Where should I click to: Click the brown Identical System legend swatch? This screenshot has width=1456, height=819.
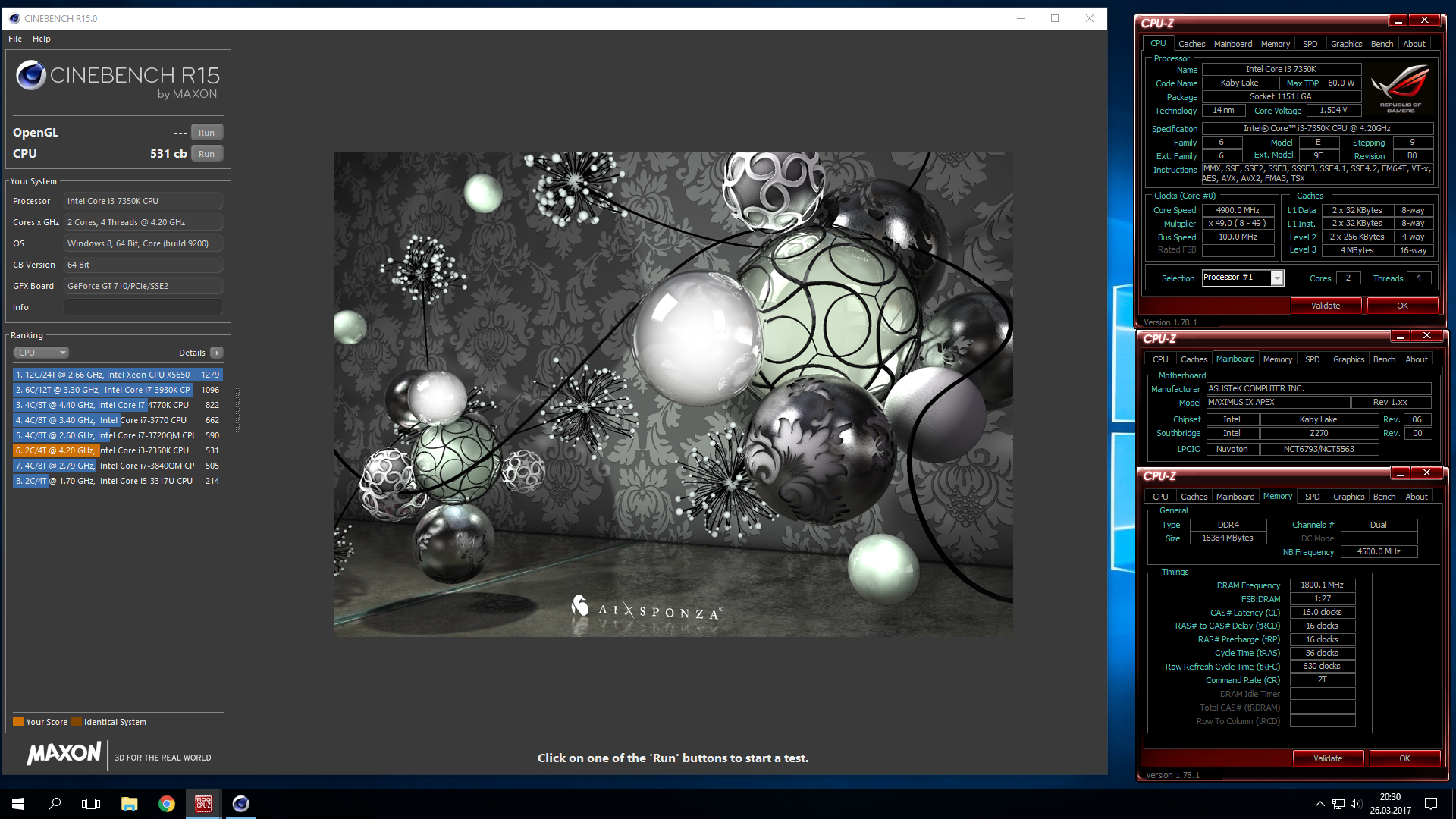(x=76, y=722)
